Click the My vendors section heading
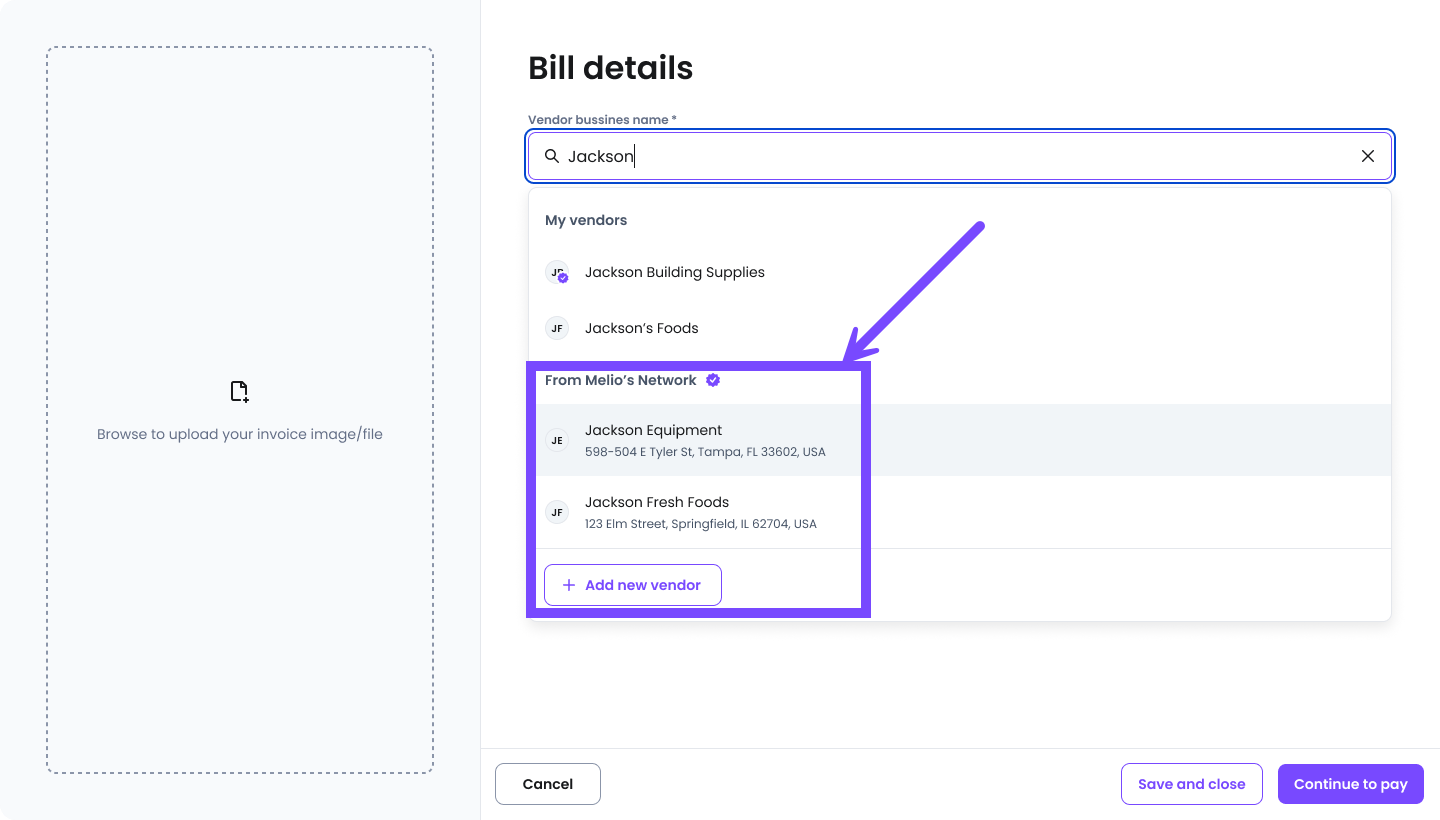 pyautogui.click(x=586, y=220)
